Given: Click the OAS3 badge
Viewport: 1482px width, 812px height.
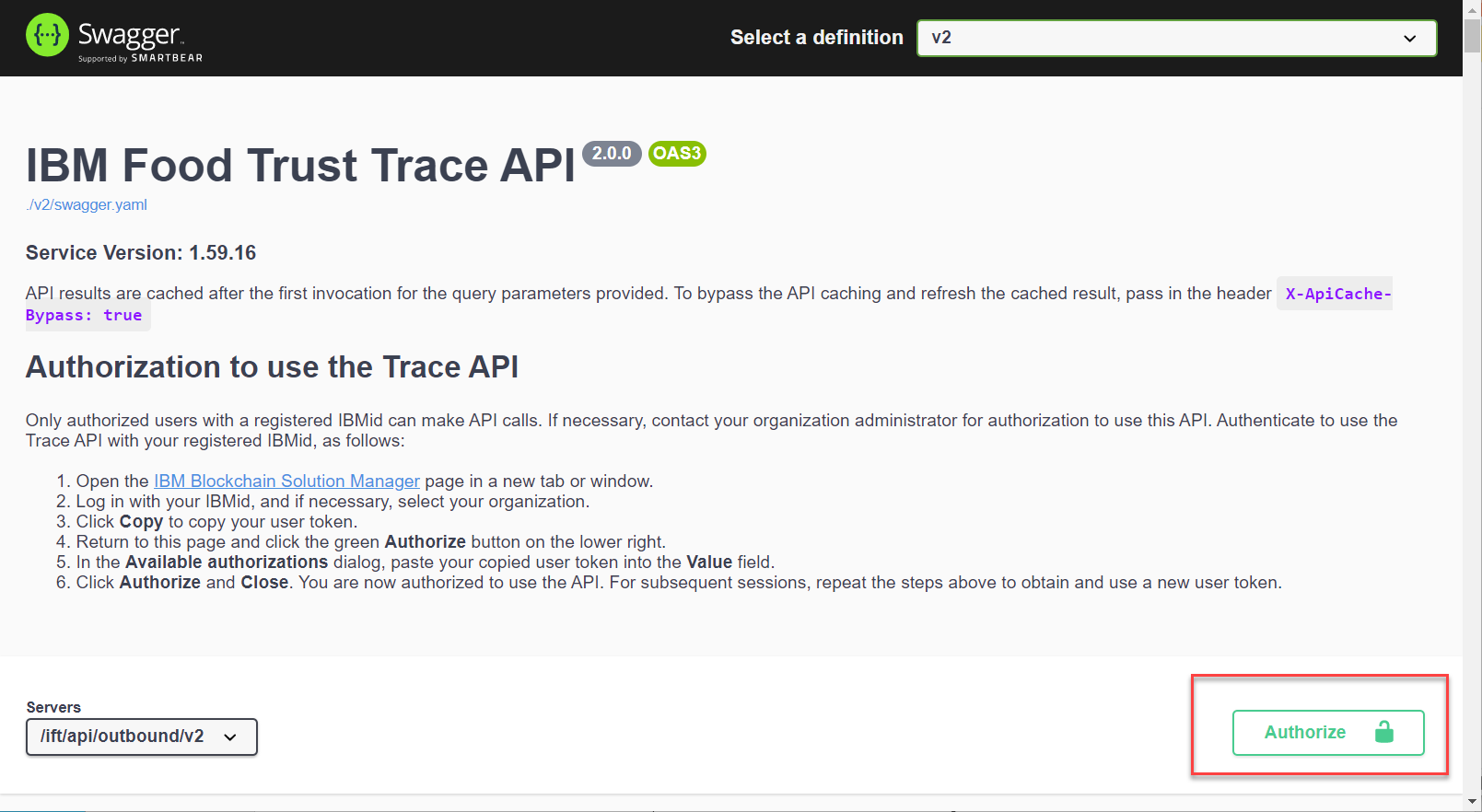Looking at the screenshot, I should (x=677, y=154).
